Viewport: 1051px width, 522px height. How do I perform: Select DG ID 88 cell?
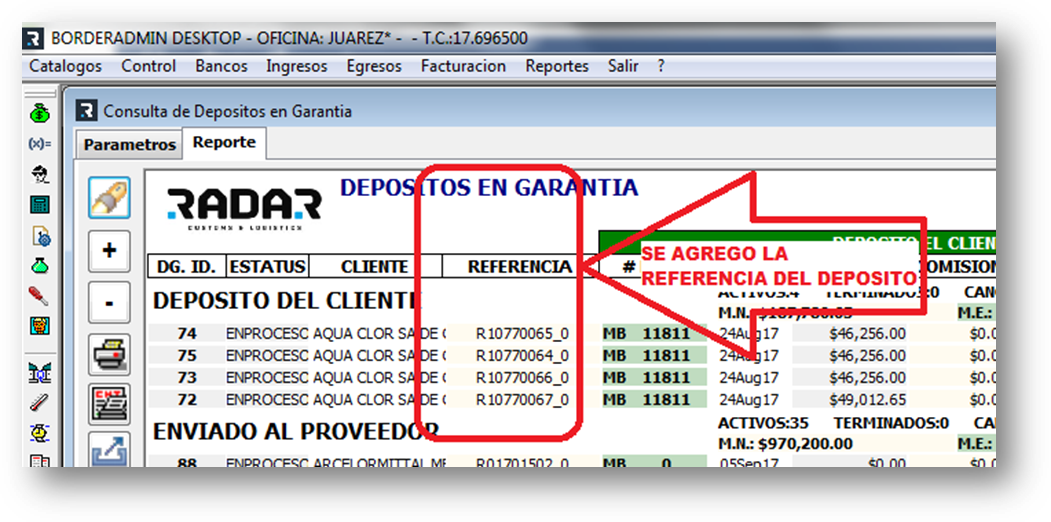187,462
